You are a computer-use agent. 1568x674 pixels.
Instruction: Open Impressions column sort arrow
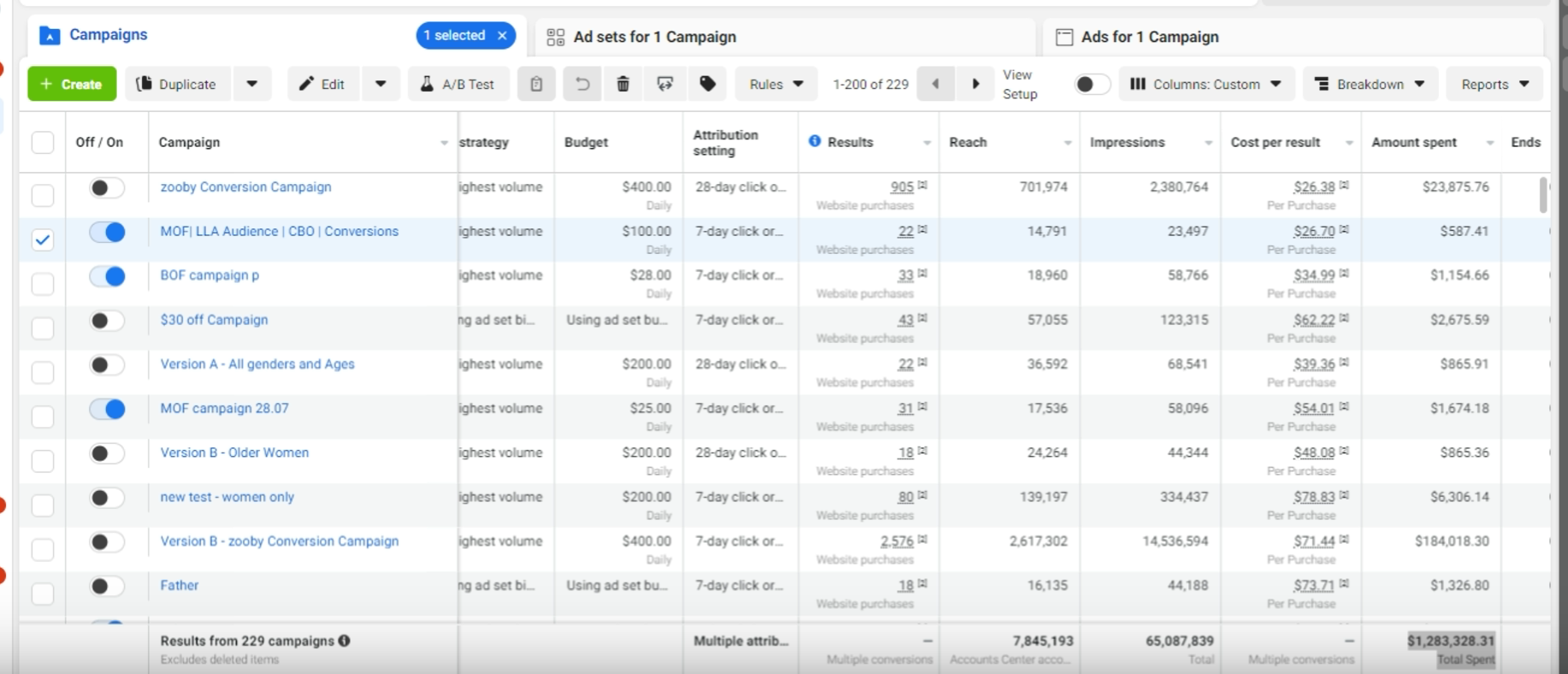click(x=1208, y=143)
